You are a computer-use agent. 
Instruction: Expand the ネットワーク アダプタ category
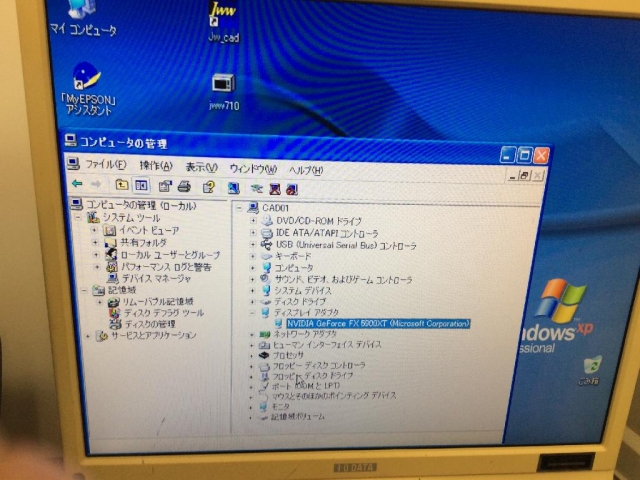click(x=252, y=335)
